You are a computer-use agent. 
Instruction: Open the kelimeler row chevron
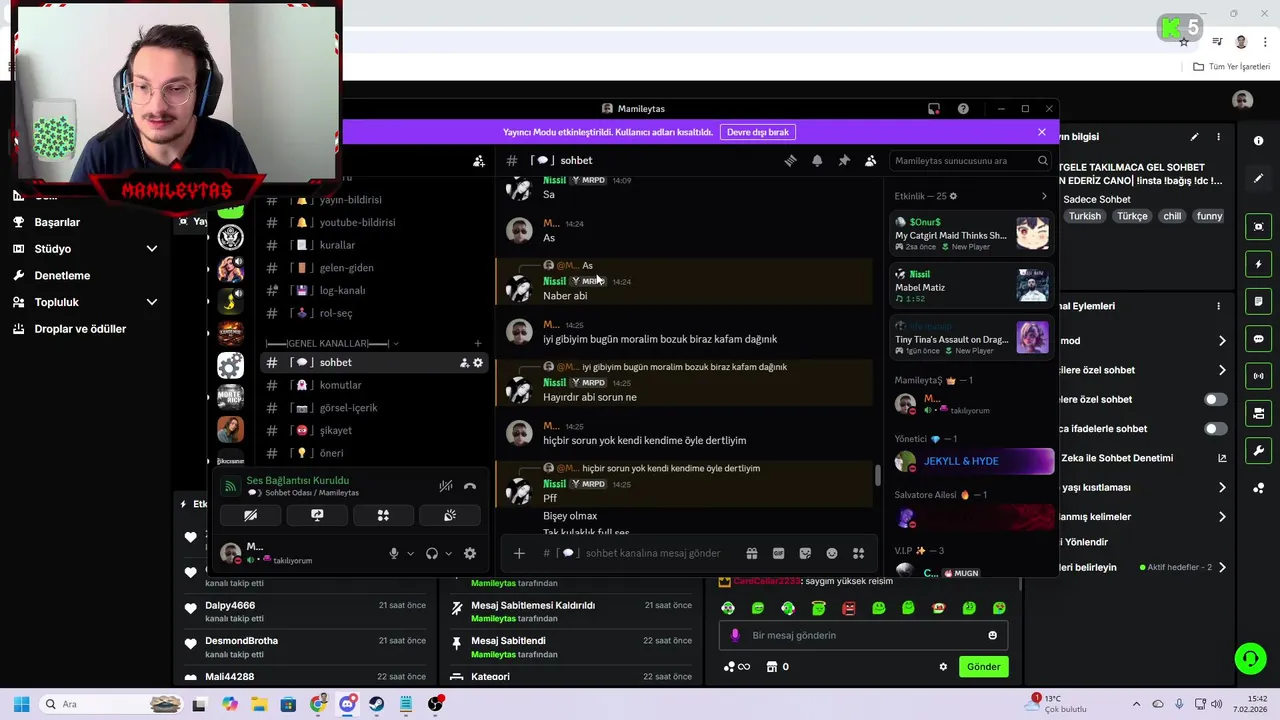click(x=1222, y=517)
